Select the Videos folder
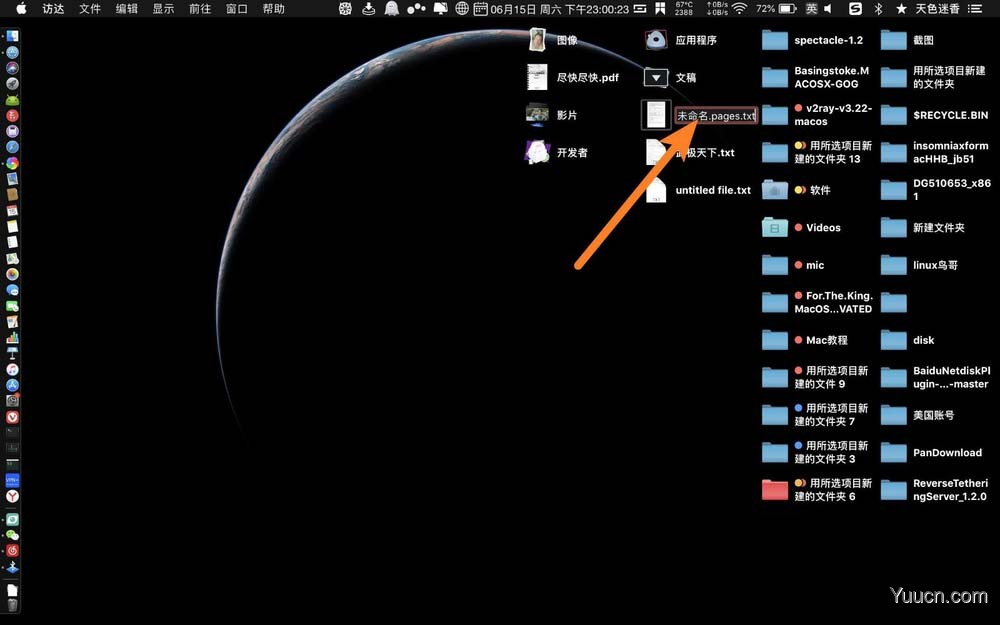Viewport: 1000px width, 625px height. click(775, 228)
